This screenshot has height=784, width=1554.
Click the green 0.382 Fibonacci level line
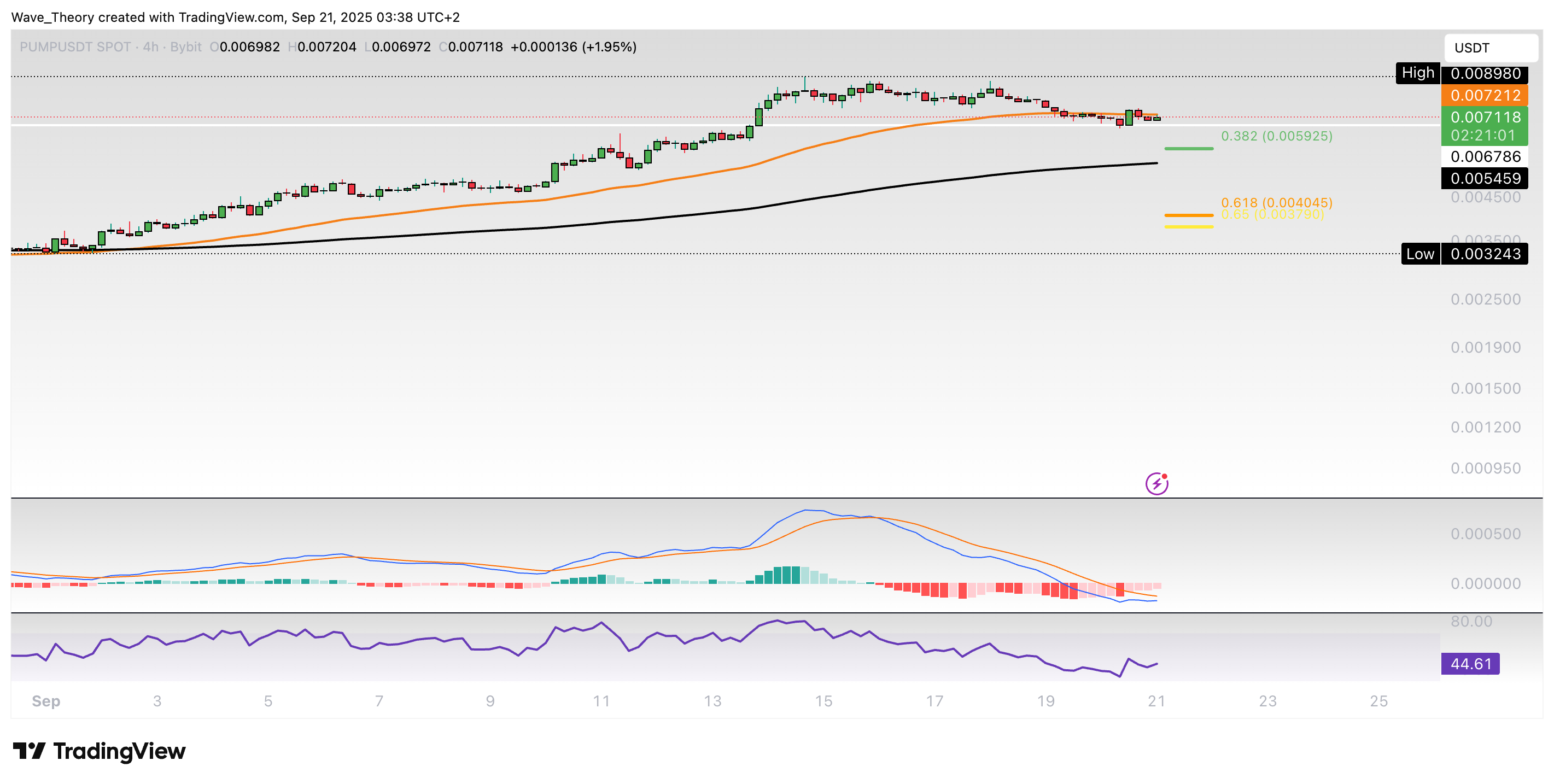(1188, 148)
